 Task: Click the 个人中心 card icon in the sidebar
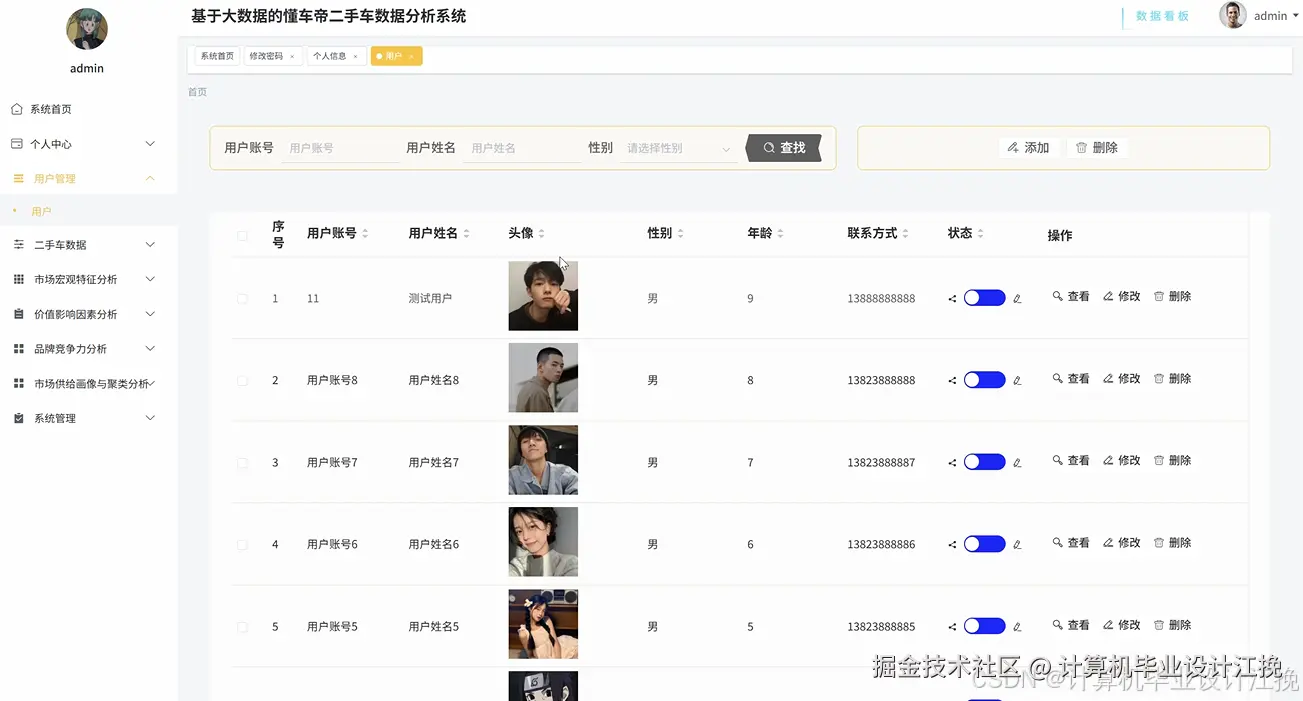[x=17, y=144]
